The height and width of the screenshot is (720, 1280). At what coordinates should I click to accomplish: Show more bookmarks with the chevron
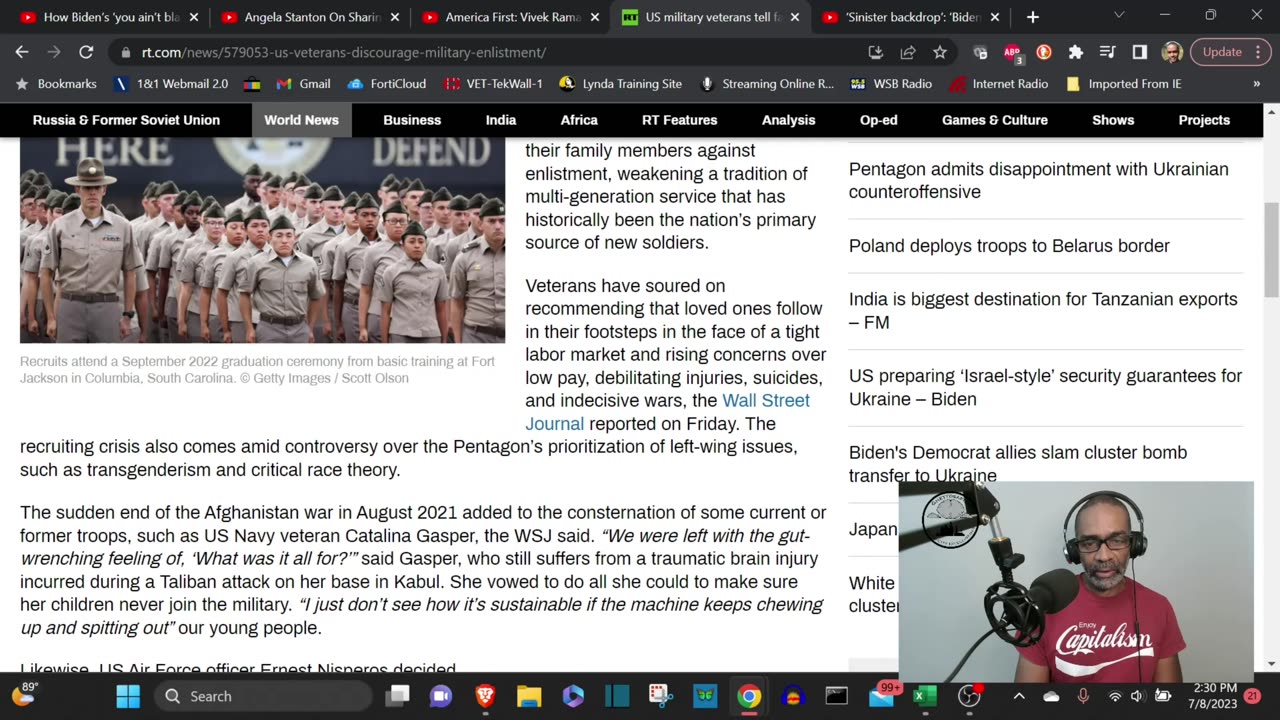pyautogui.click(x=1257, y=84)
